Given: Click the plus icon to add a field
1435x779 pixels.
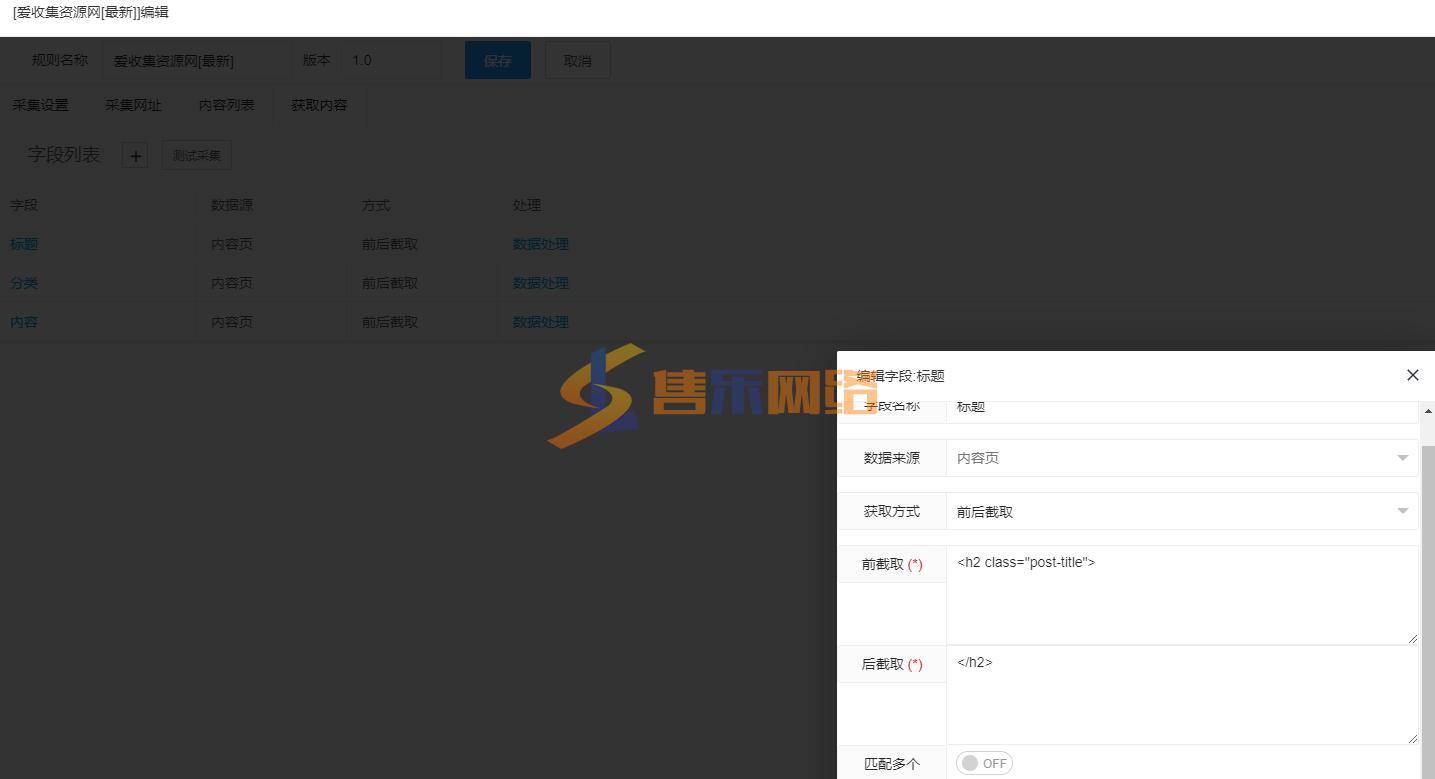Looking at the screenshot, I should [x=135, y=156].
